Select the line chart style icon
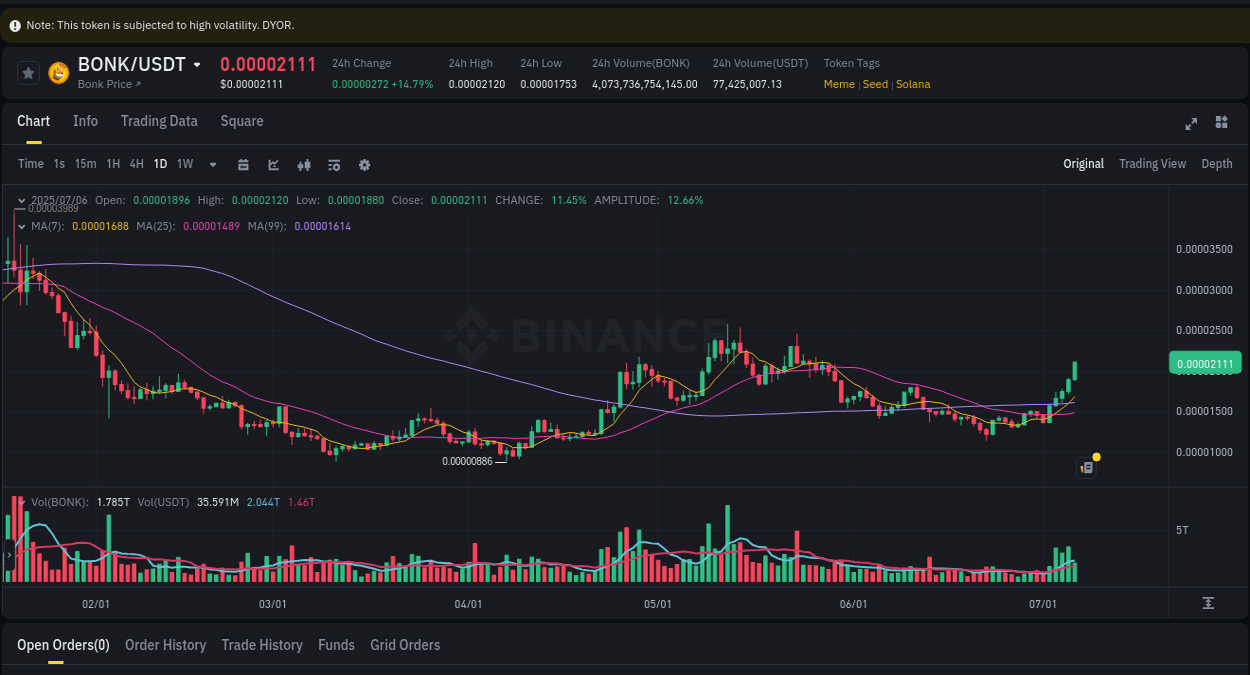Viewport: 1250px width, 675px height. pos(273,164)
